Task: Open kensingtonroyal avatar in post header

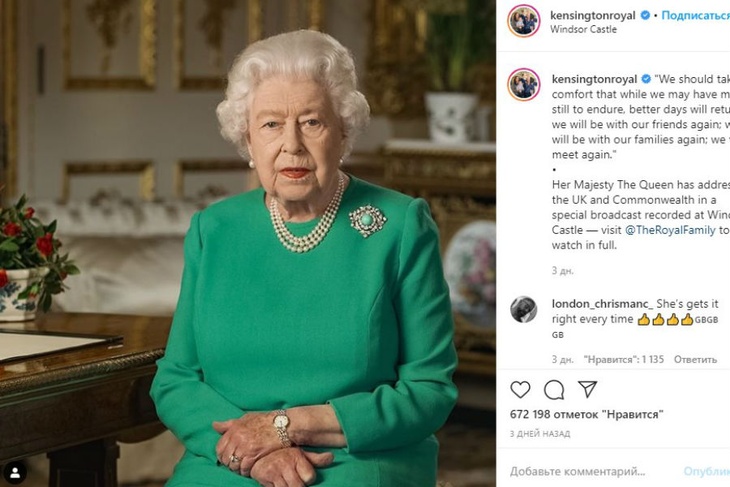Action: pyautogui.click(x=523, y=21)
